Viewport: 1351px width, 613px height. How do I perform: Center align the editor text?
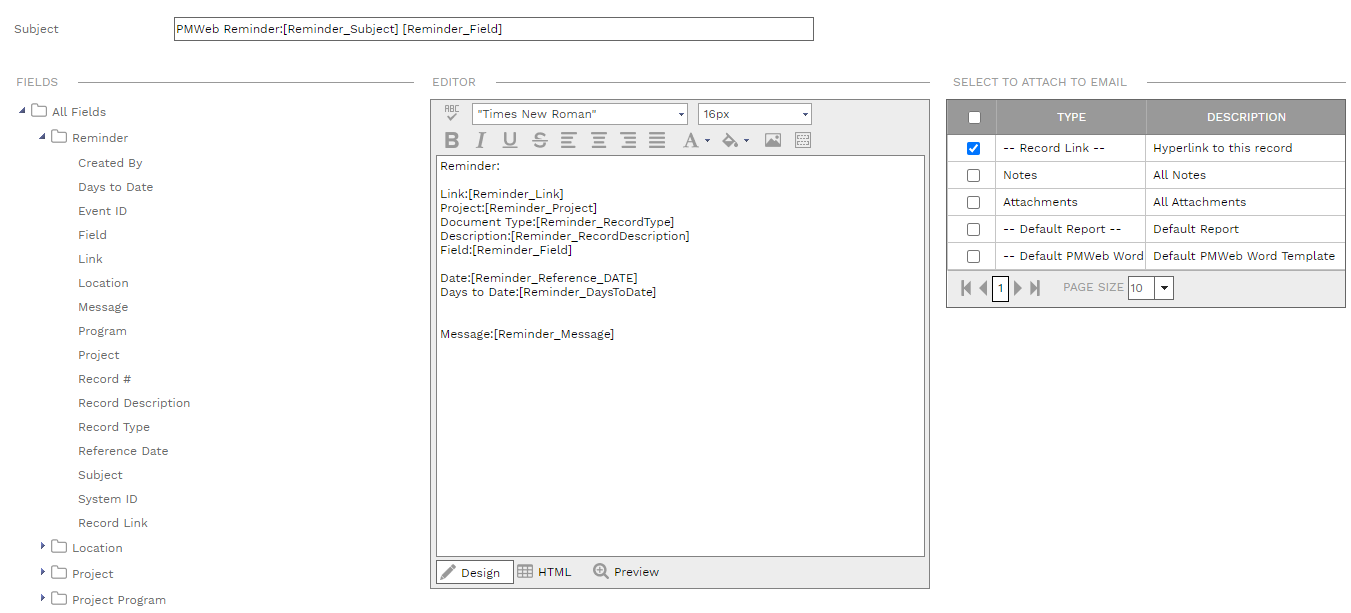[x=598, y=141]
